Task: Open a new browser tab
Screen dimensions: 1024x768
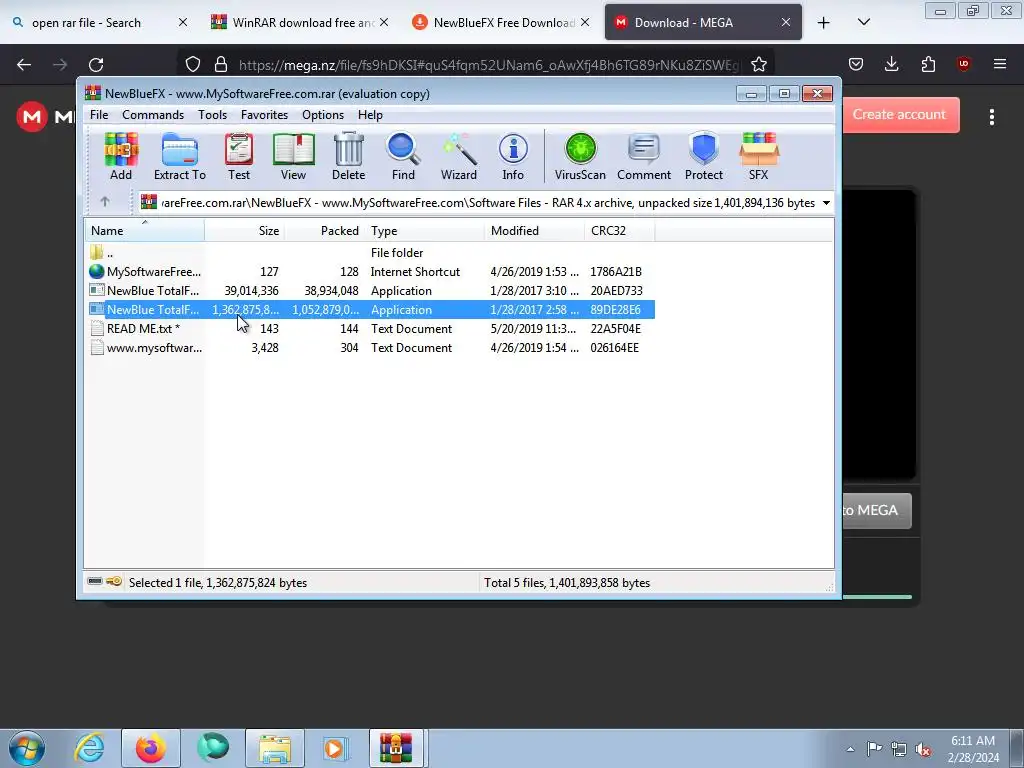Action: [824, 23]
